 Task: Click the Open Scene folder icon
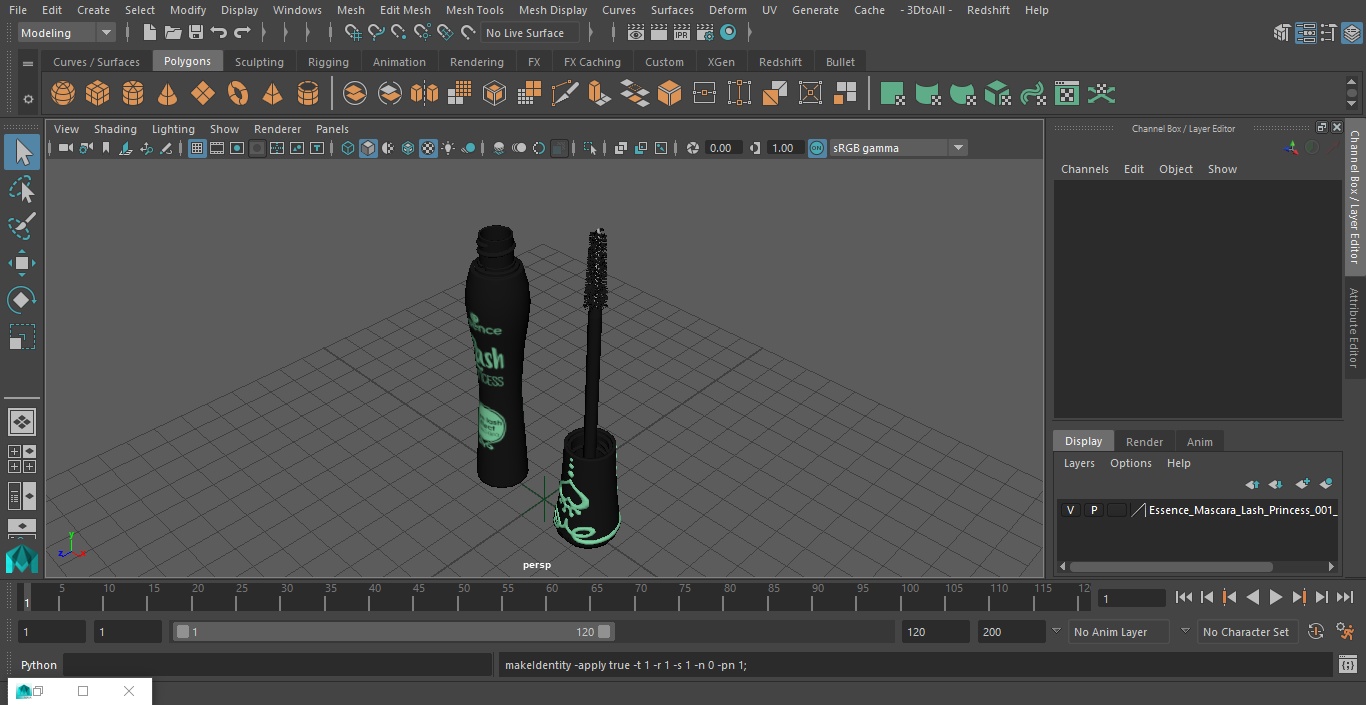173,33
